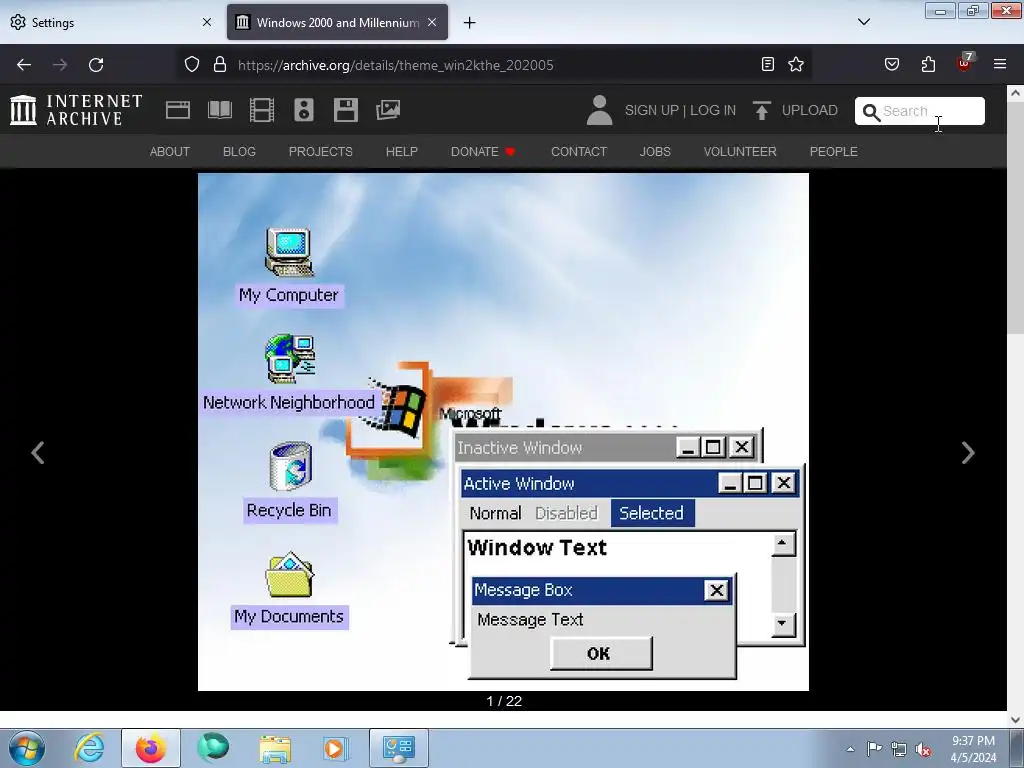Image resolution: width=1024 pixels, height=768 pixels.
Task: Open a new tab with plus button
Action: pyautogui.click(x=470, y=23)
